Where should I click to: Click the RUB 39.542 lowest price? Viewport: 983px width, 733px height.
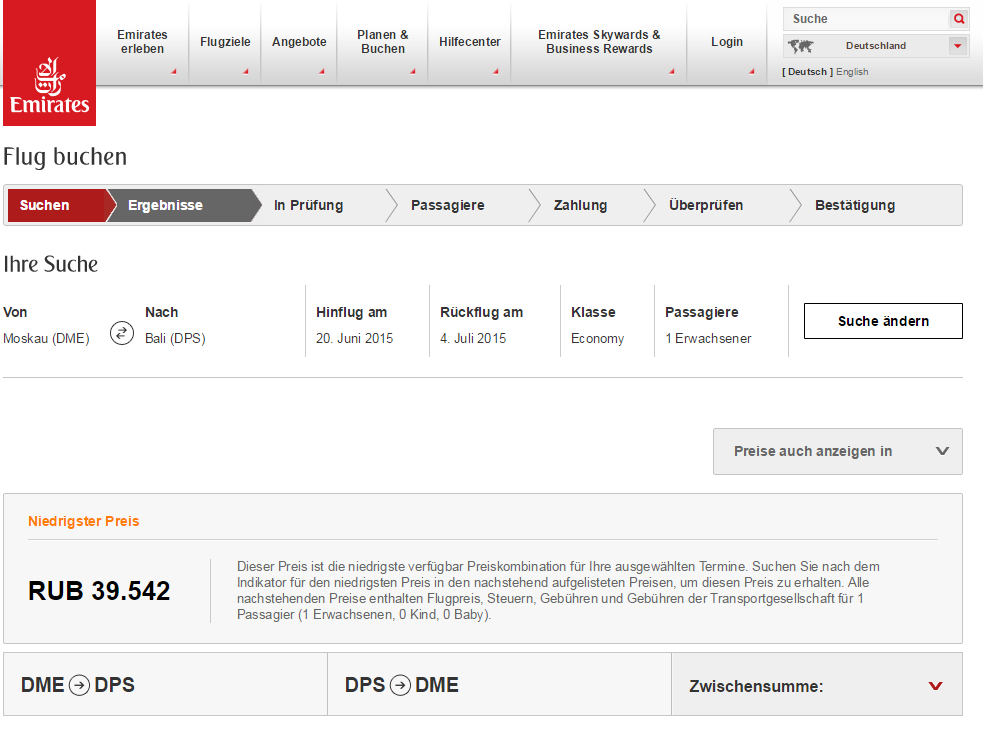pyautogui.click(x=99, y=591)
